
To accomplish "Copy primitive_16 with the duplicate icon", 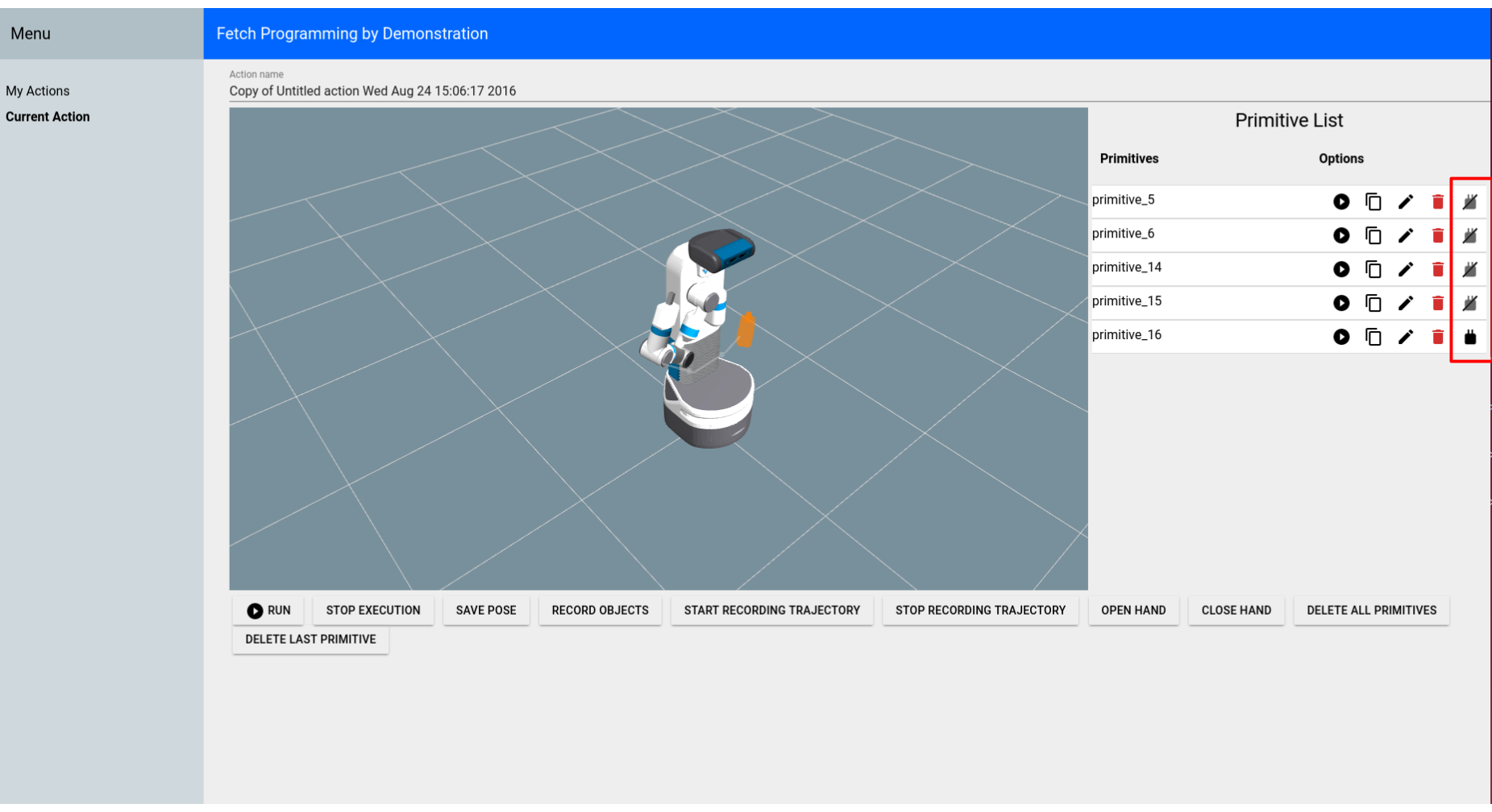I will coord(1374,337).
